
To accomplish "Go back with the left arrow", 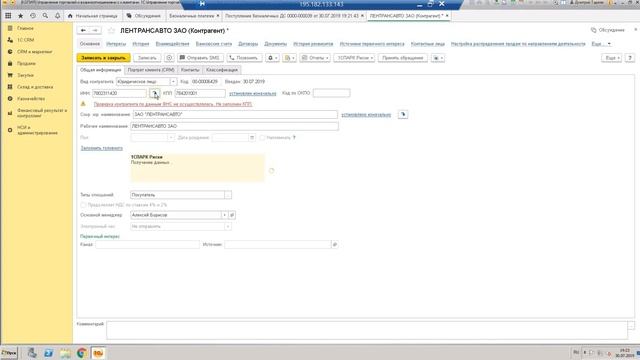I will click(x=83, y=30).
